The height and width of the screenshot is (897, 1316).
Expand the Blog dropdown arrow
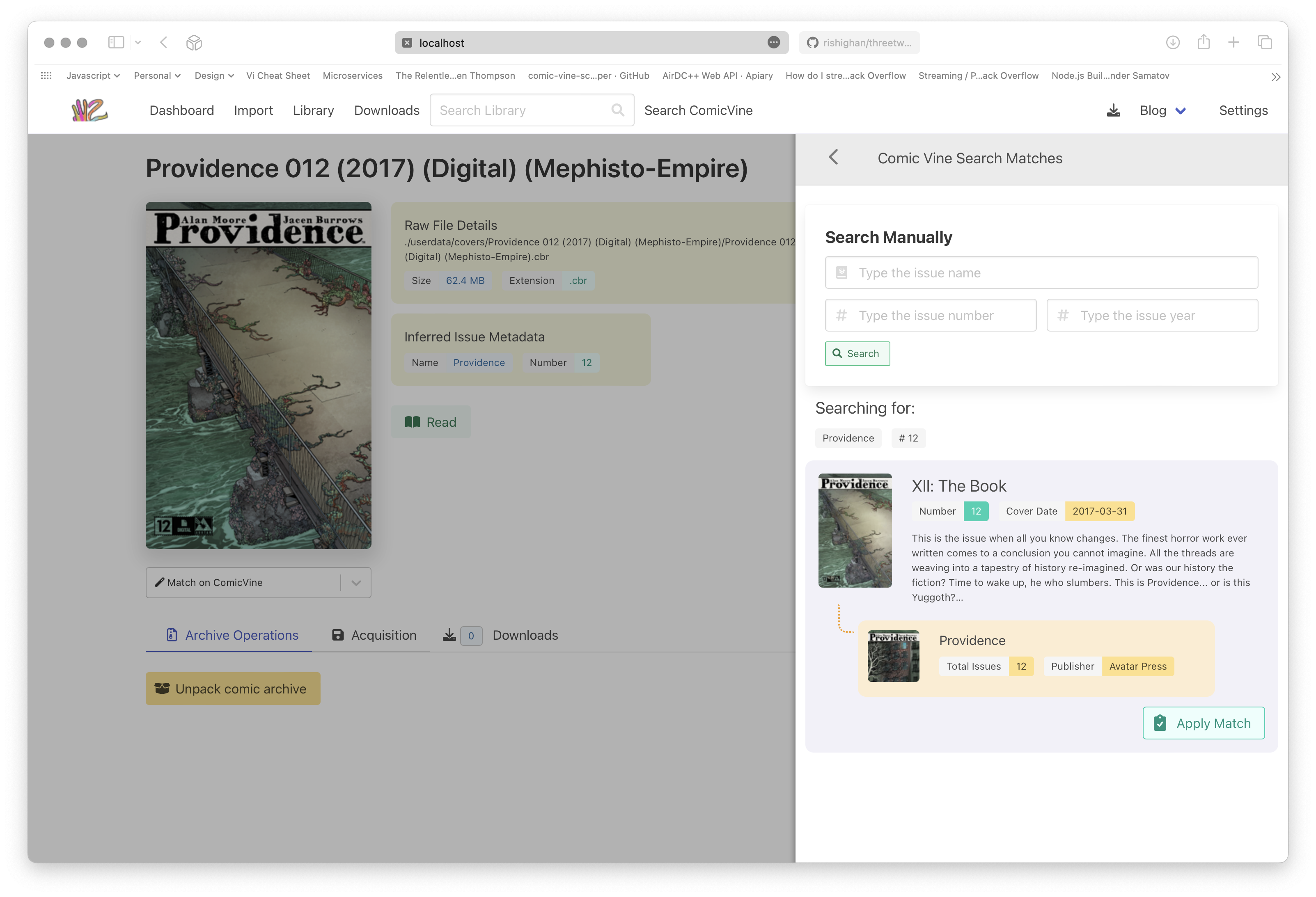[x=1180, y=111]
